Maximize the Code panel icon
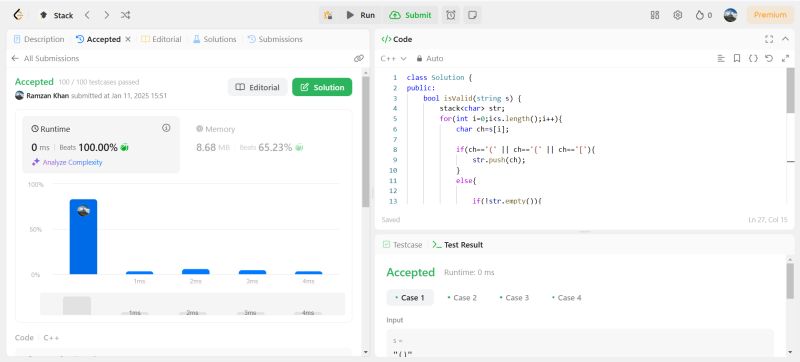This screenshot has width=800, height=362. 769,39
